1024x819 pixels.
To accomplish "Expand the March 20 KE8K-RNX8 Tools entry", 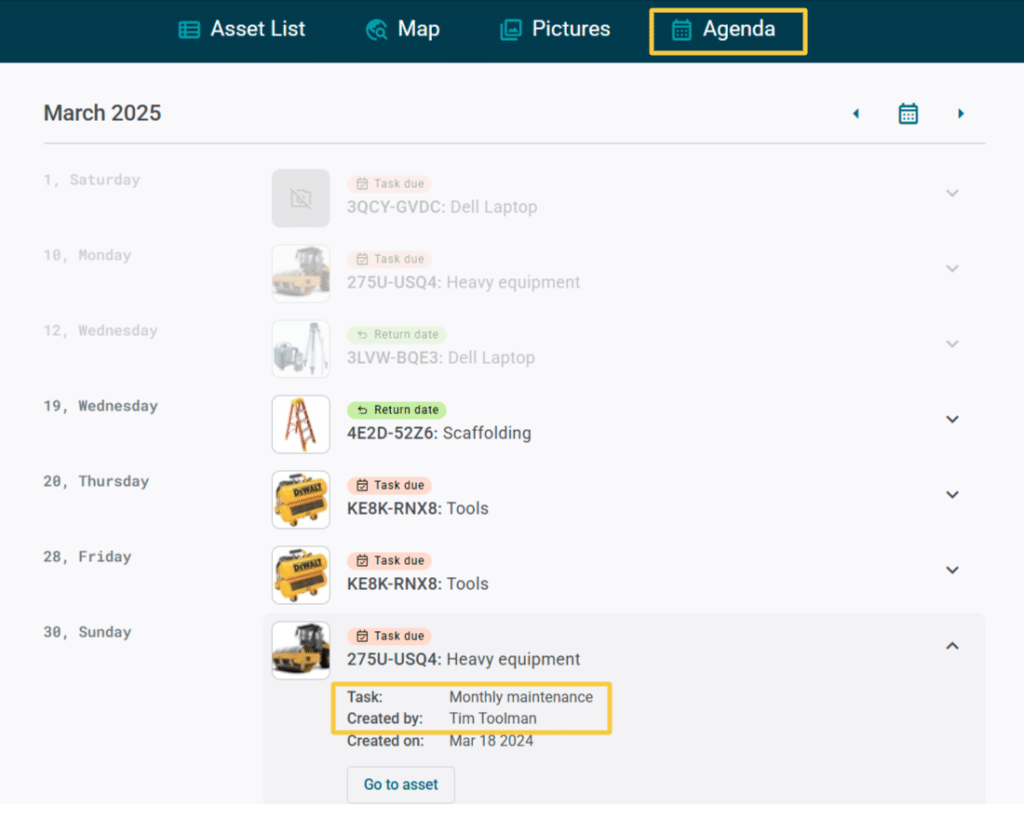I will click(951, 494).
